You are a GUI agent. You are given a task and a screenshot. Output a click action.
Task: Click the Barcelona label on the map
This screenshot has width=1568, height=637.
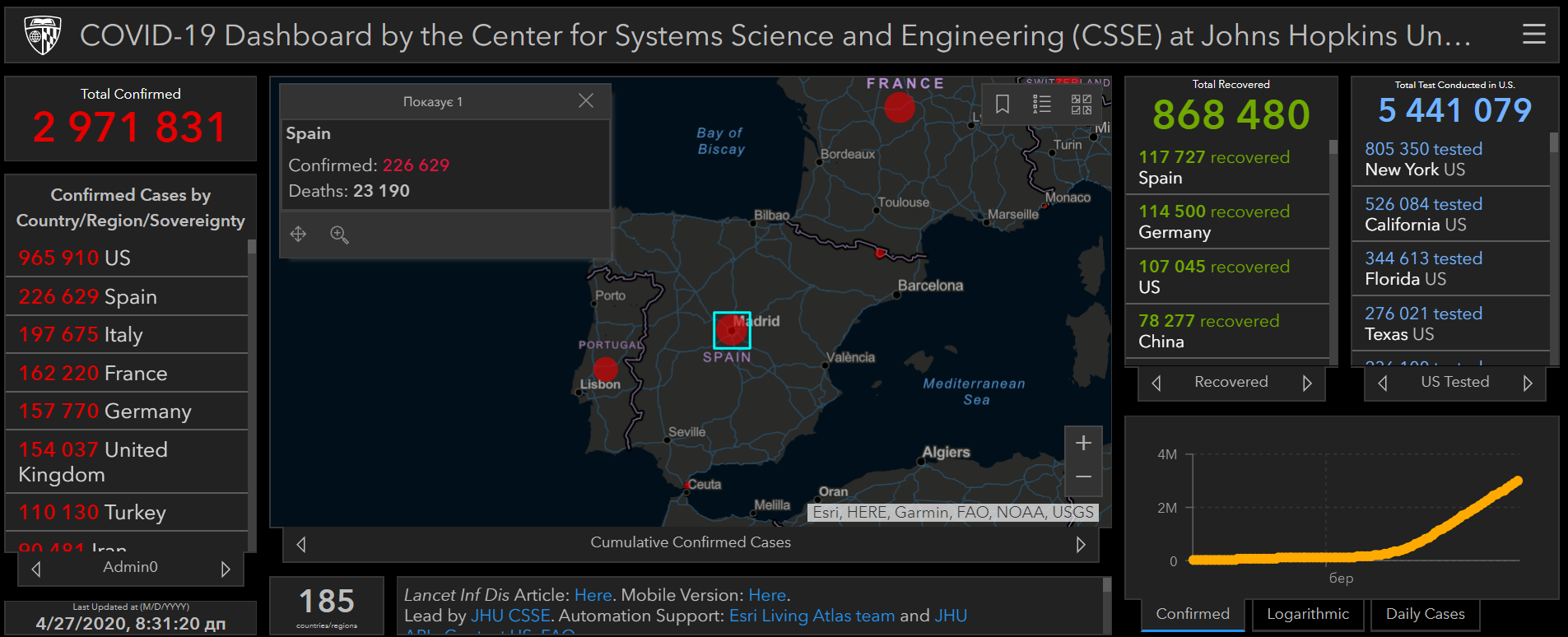pyautogui.click(x=930, y=286)
